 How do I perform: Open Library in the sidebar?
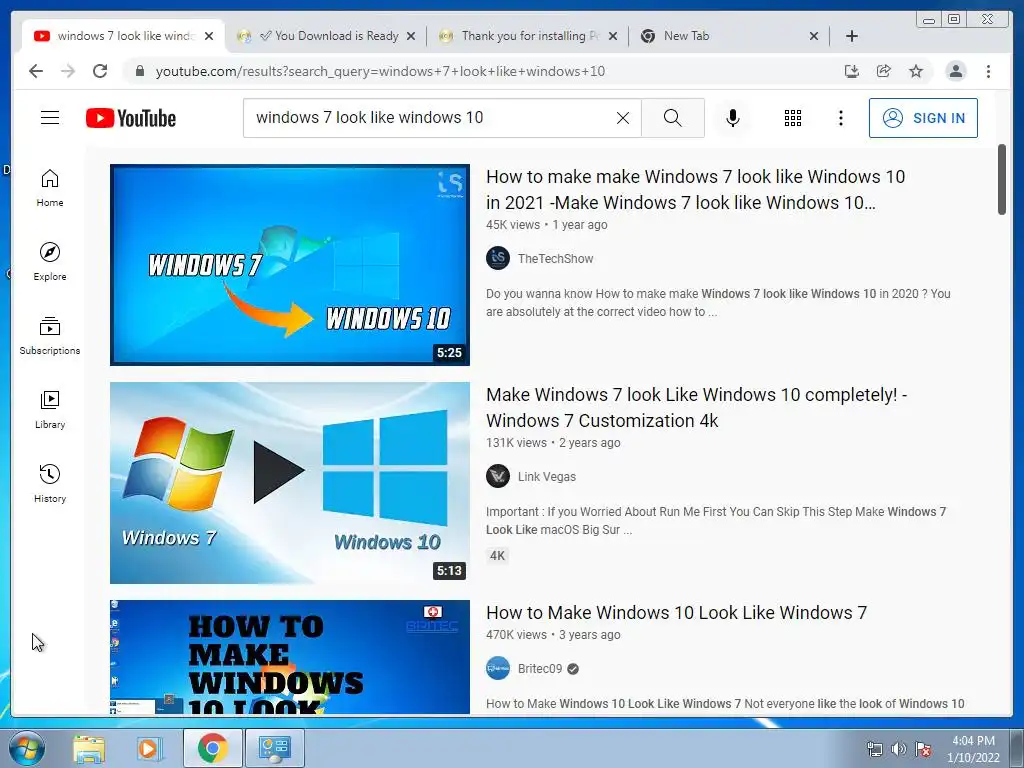[x=50, y=409]
